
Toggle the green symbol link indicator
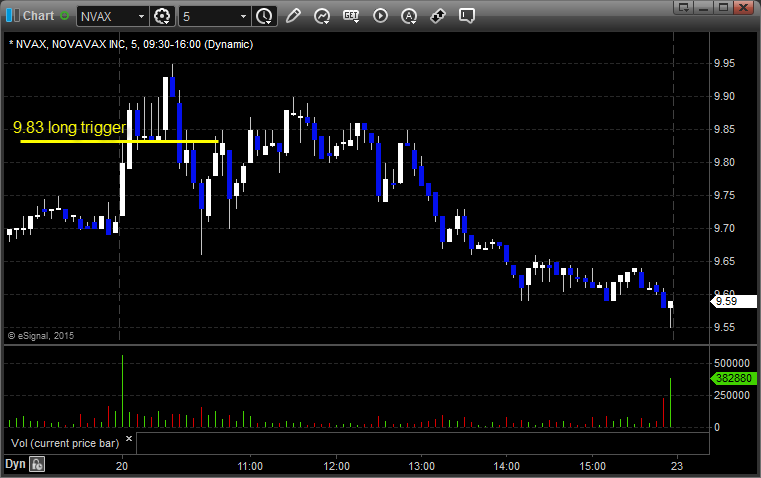click(x=66, y=16)
